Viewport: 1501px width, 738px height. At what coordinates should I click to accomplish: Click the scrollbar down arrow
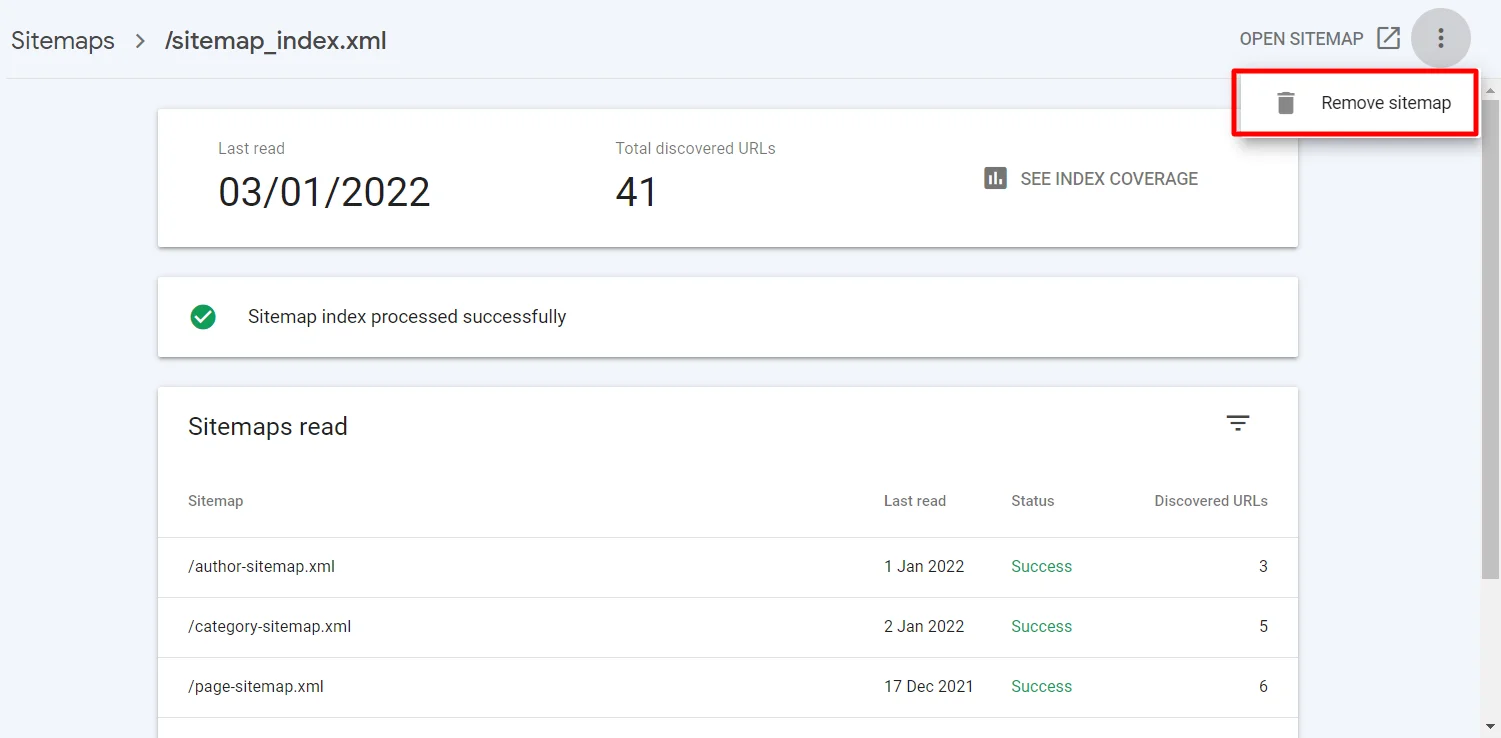coord(1490,727)
